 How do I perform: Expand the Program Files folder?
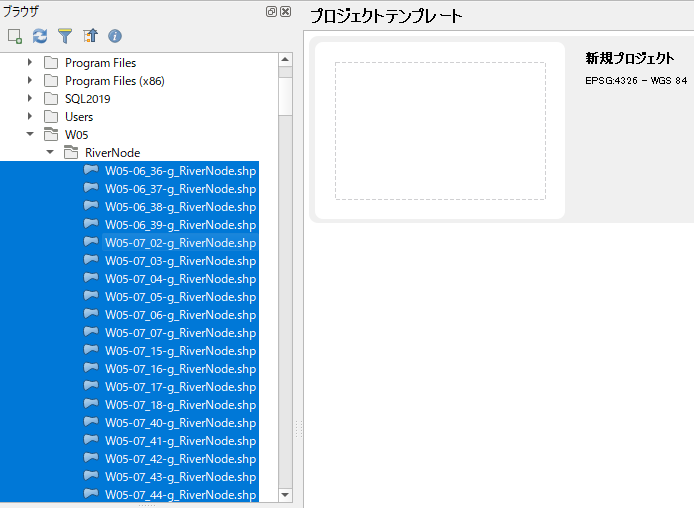pyautogui.click(x=30, y=63)
